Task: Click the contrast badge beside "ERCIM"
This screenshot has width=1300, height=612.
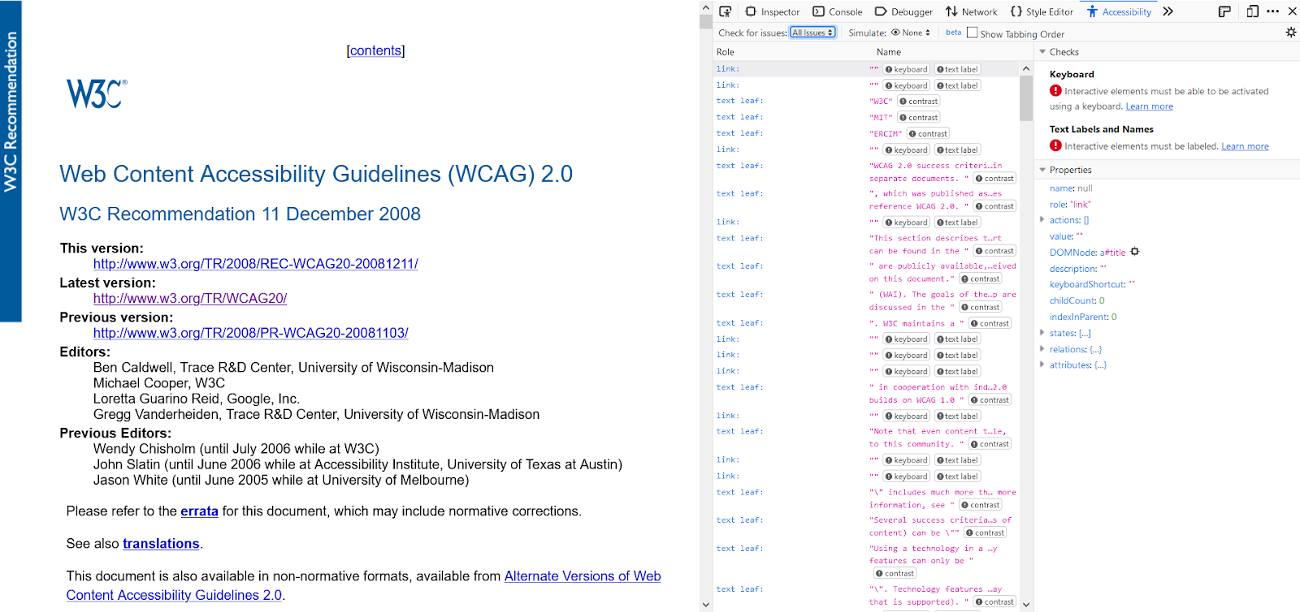Action: (x=928, y=134)
